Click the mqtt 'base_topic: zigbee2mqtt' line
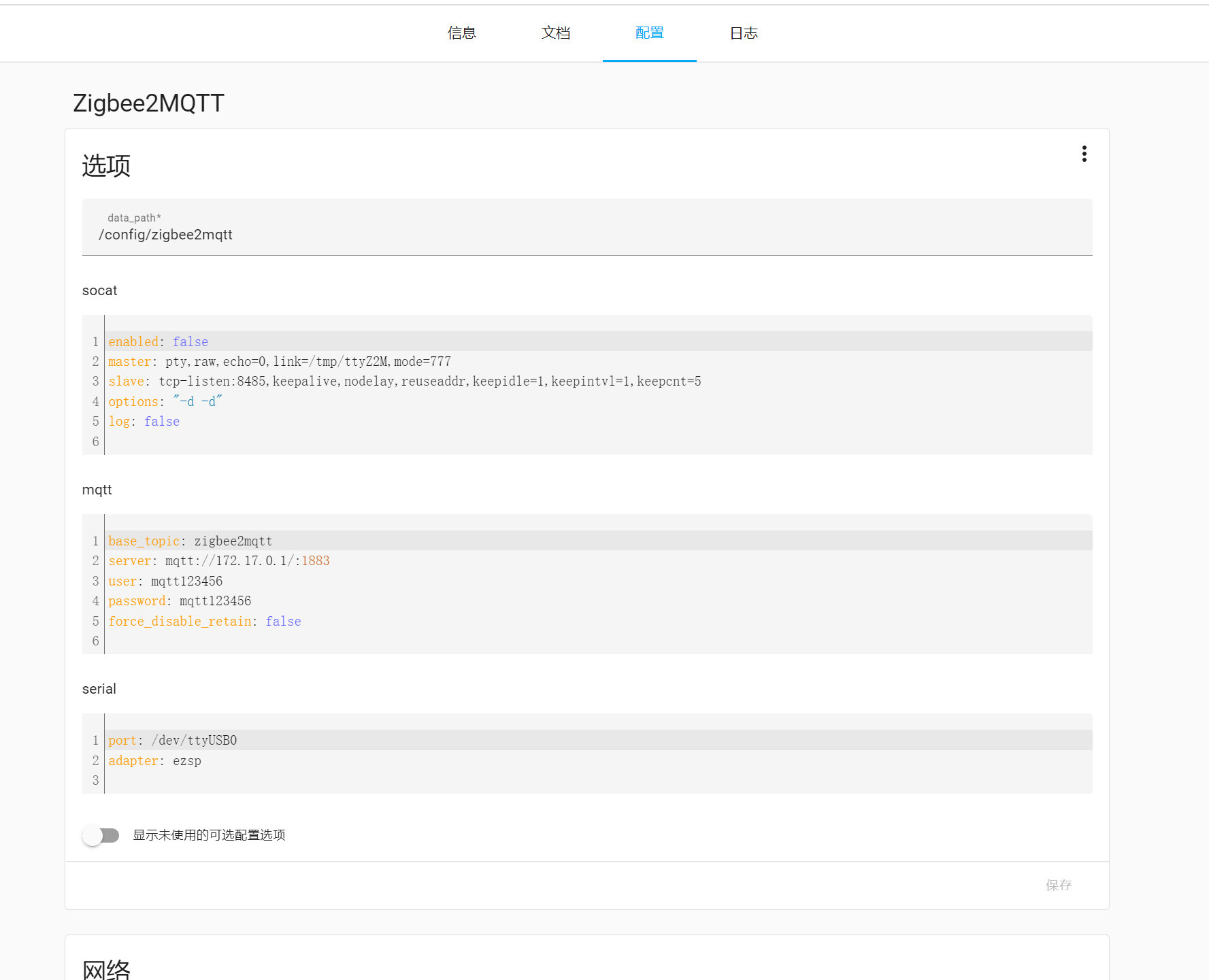 pyautogui.click(x=599, y=541)
